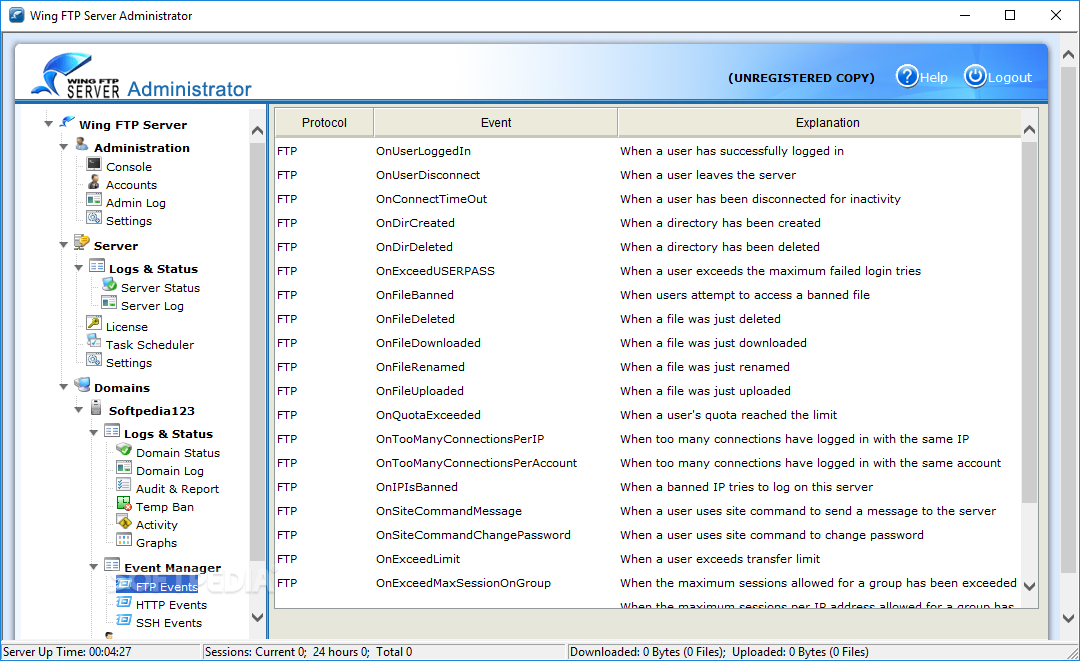The height and width of the screenshot is (661, 1080).
Task: Sort by the Event column header
Action: (x=495, y=123)
